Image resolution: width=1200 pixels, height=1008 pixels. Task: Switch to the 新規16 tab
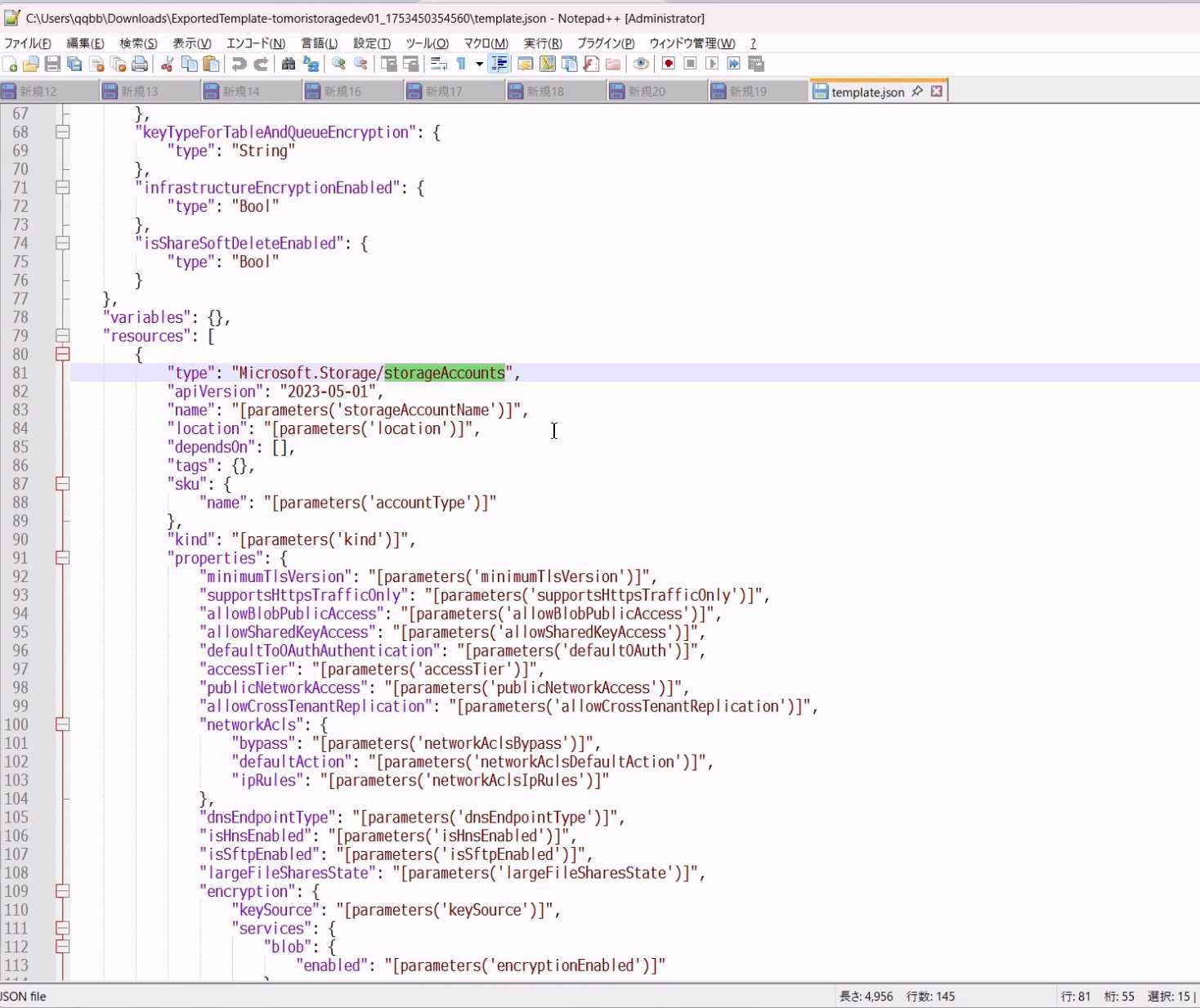(x=342, y=92)
